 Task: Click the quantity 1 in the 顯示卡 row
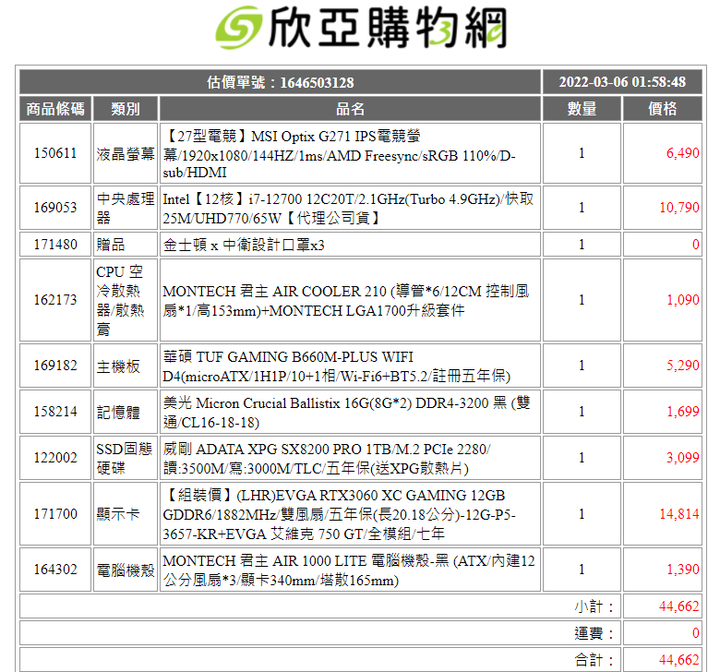pyautogui.click(x=582, y=514)
